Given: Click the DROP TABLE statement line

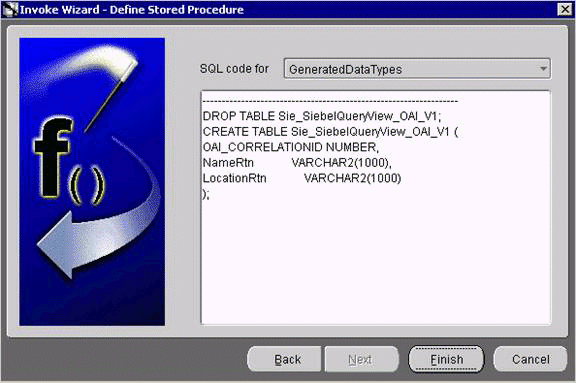Looking at the screenshot, I should click(x=321, y=116).
